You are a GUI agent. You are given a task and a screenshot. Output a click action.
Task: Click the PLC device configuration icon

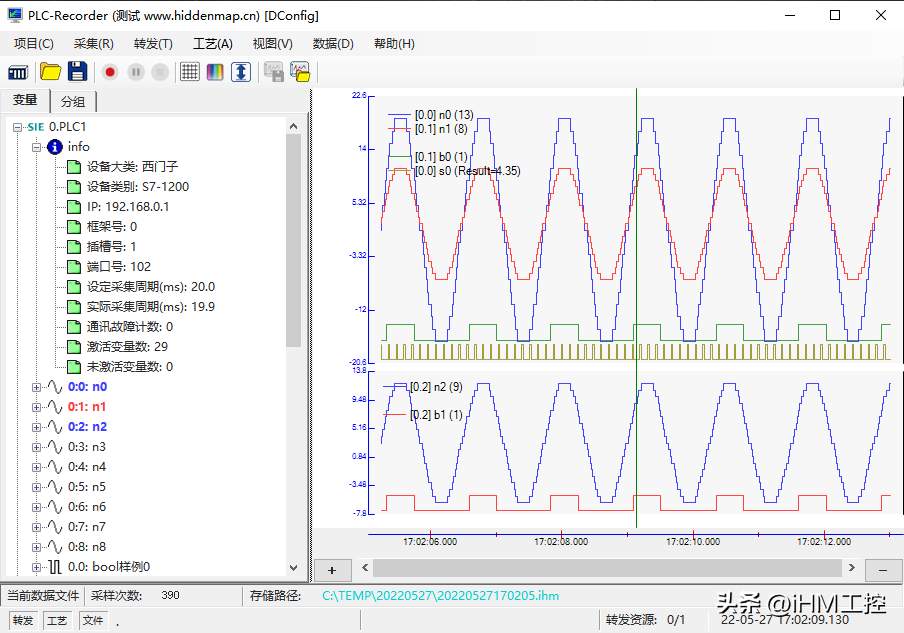tap(19, 72)
